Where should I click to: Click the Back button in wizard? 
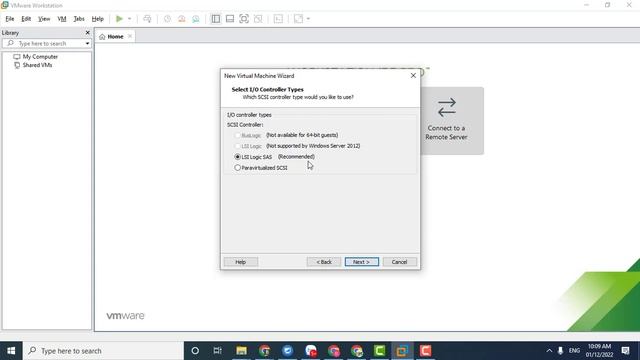(324, 262)
